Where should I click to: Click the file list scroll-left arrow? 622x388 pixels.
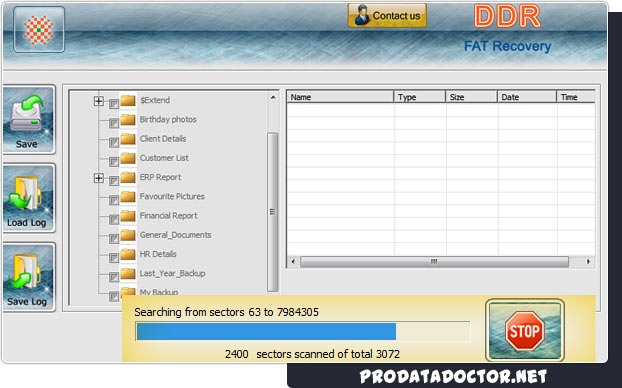point(293,261)
